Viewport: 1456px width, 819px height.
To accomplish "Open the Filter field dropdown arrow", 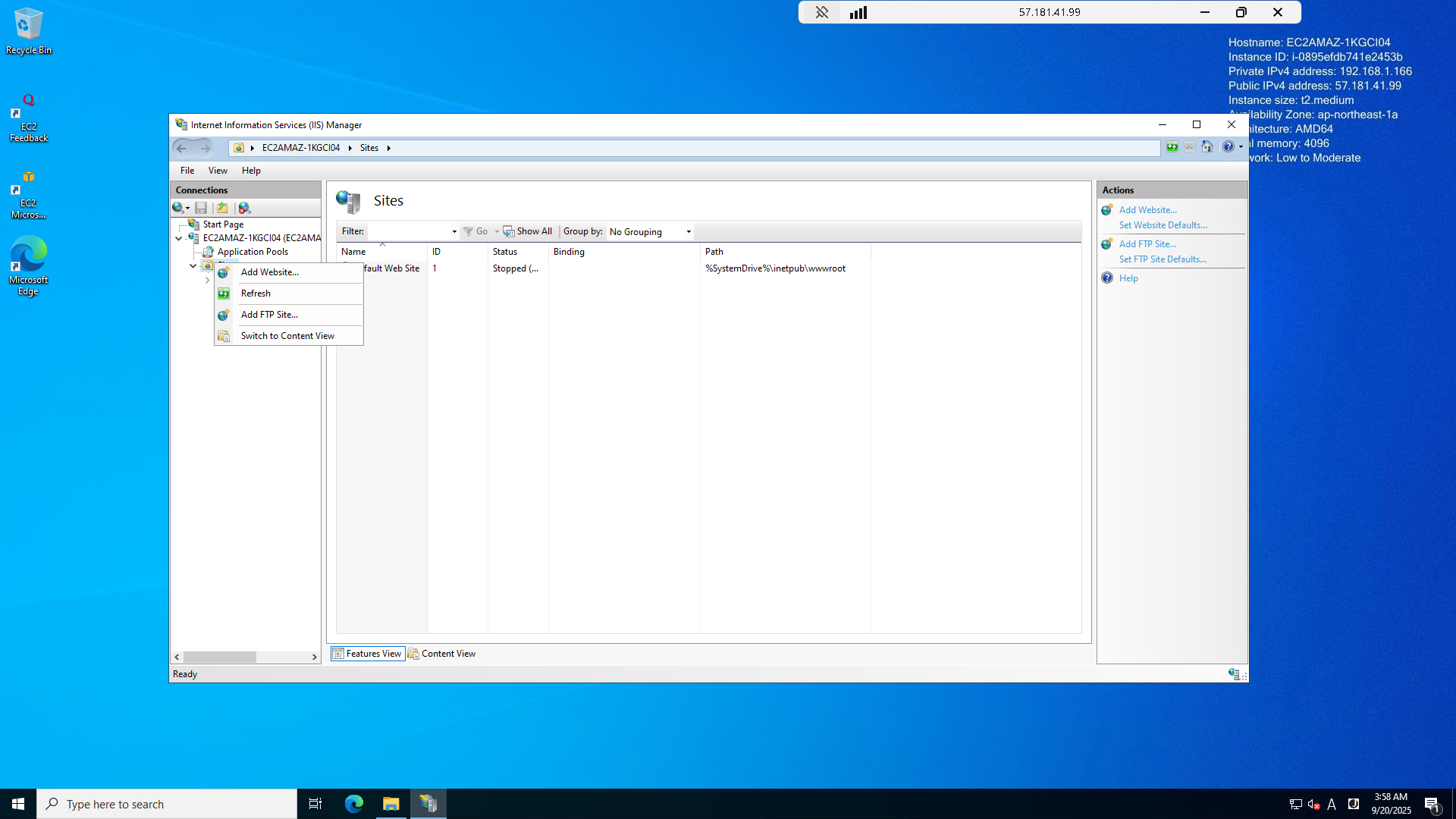I will [454, 232].
